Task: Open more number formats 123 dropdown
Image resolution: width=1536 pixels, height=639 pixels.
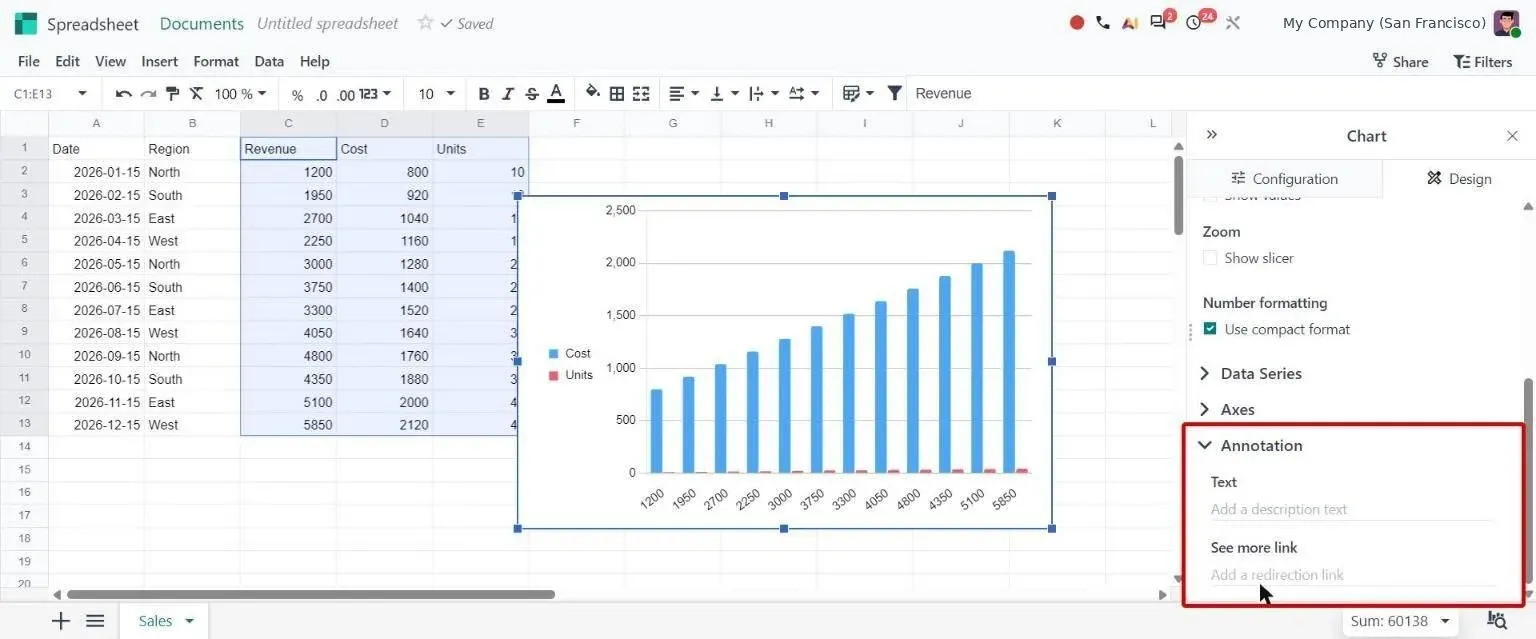Action: click(x=374, y=94)
